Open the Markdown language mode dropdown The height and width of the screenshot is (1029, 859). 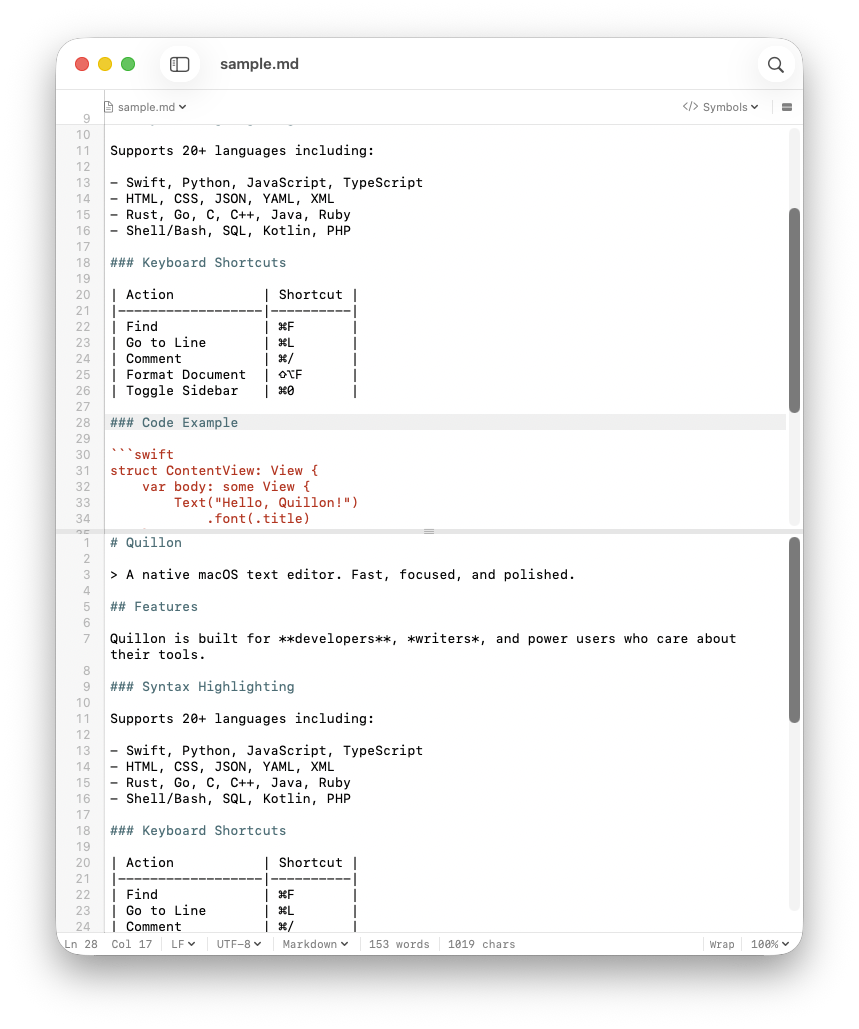[x=314, y=944]
